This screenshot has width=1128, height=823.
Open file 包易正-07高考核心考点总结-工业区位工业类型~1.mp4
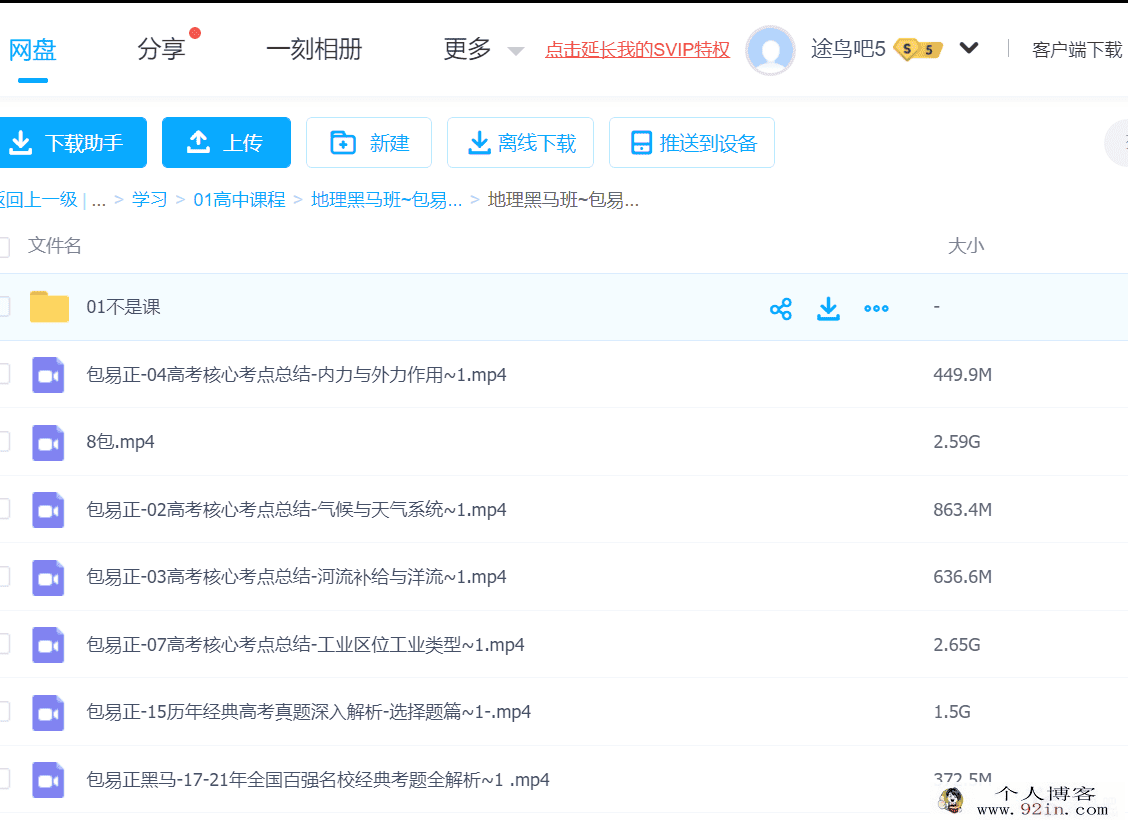coord(306,645)
